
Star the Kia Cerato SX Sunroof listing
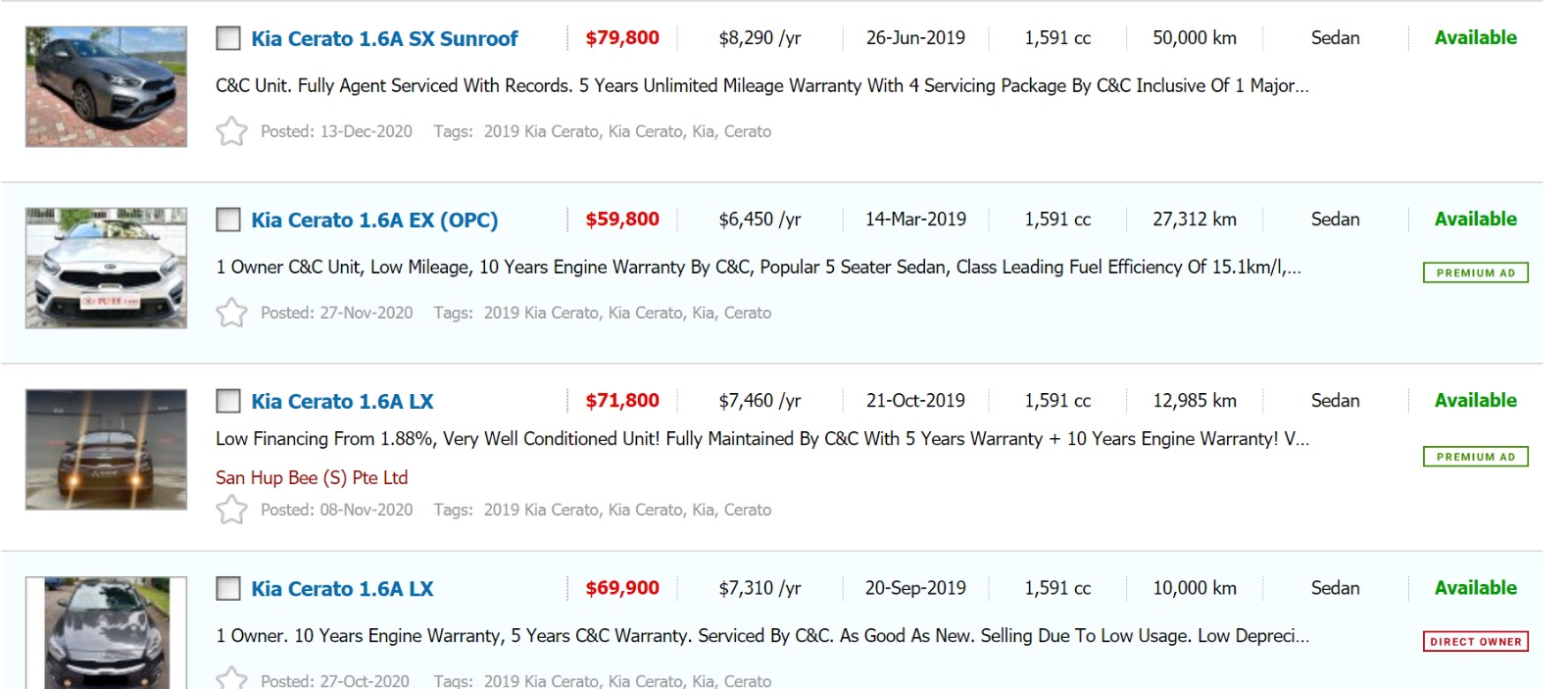point(231,131)
